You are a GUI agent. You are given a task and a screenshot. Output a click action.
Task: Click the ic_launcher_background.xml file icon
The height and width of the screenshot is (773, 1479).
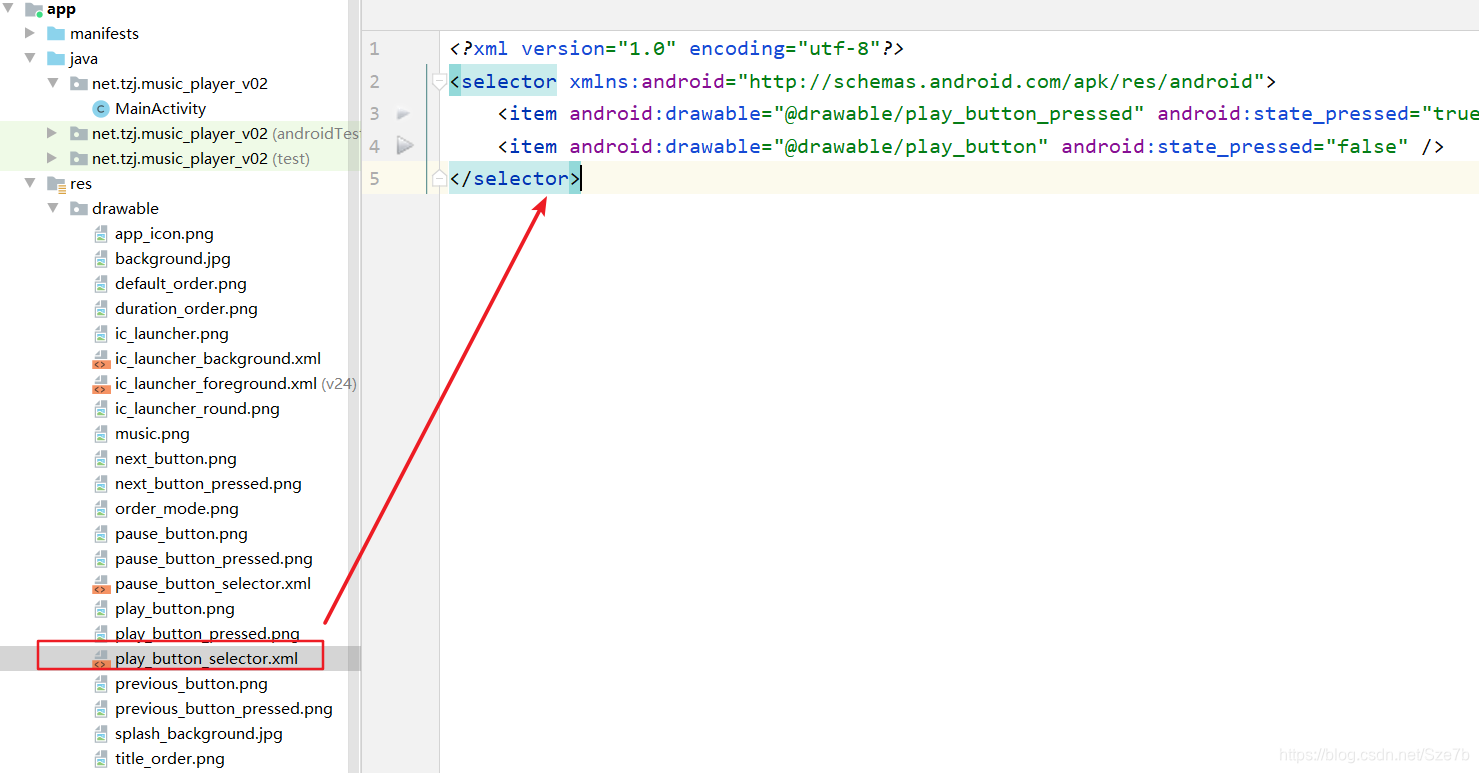[101, 359]
